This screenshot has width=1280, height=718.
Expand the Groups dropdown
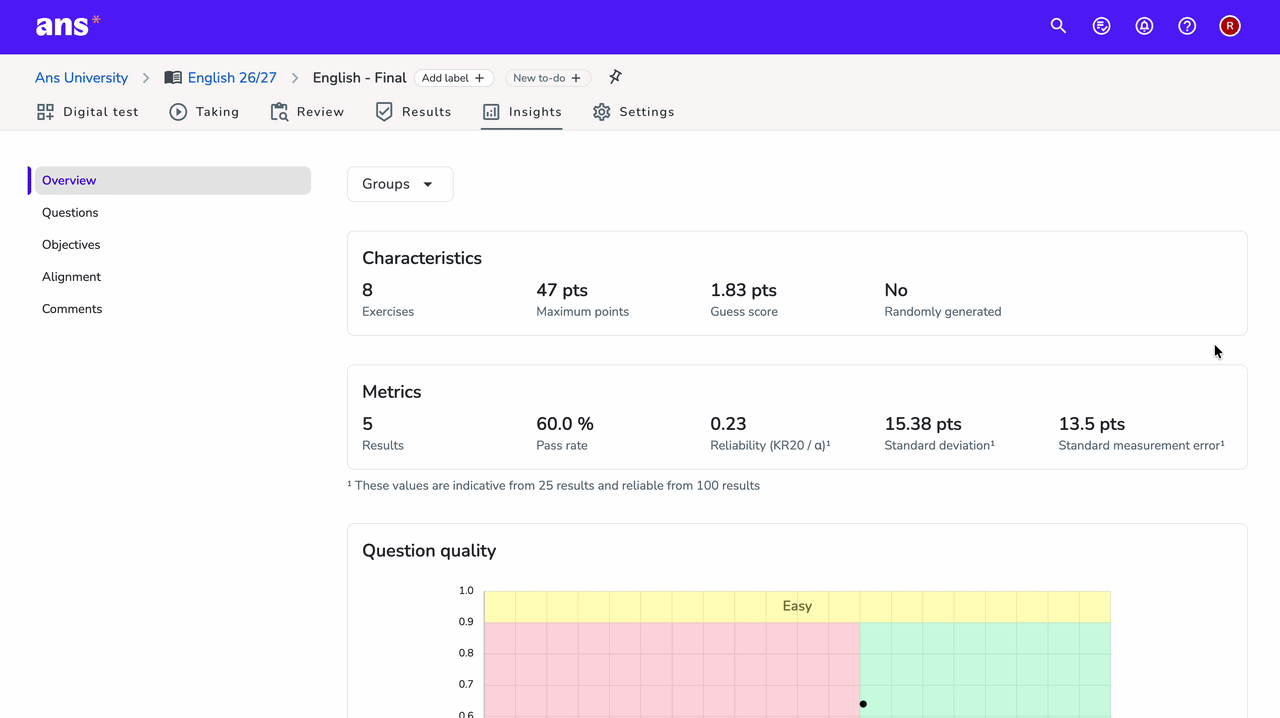pyautogui.click(x=400, y=184)
